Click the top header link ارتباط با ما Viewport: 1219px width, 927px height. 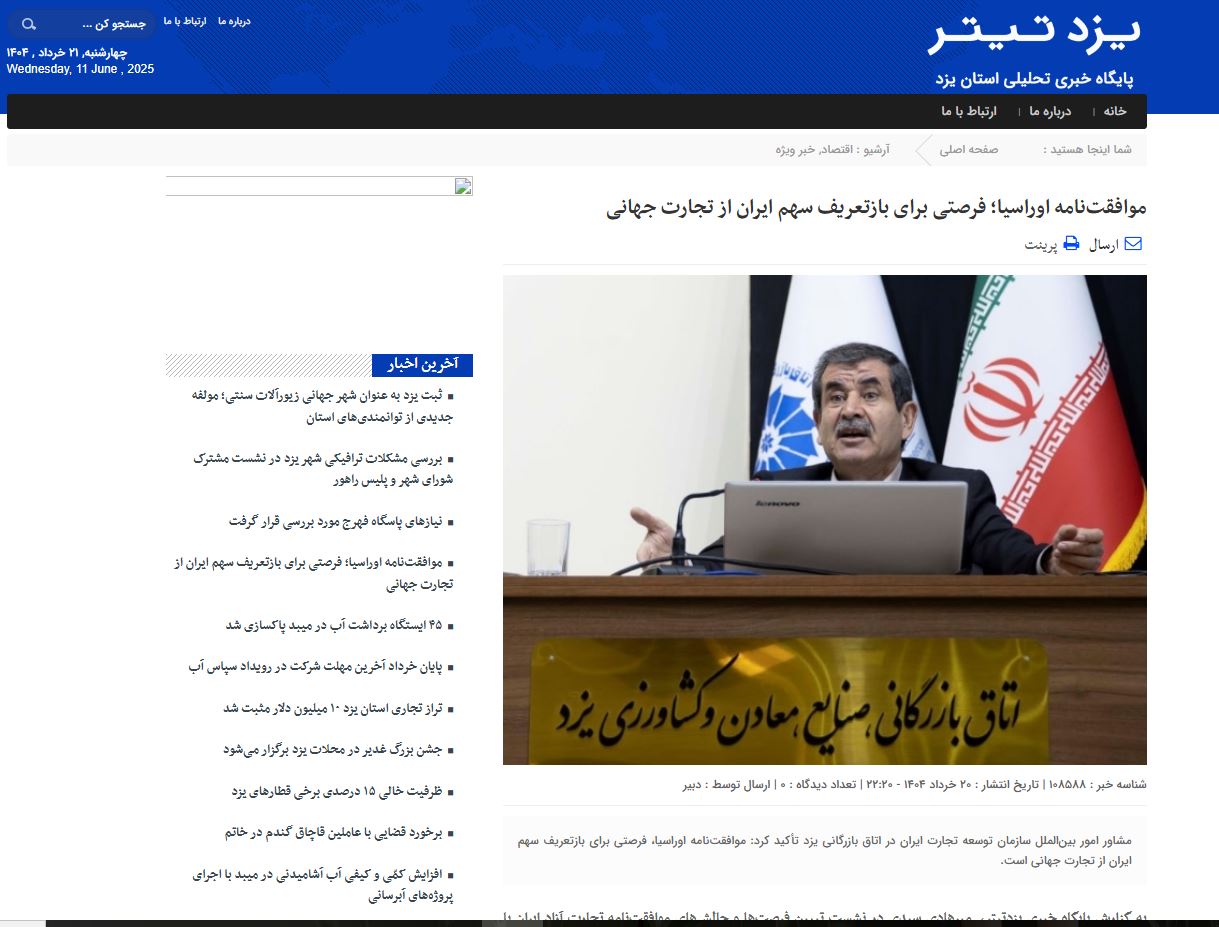(x=185, y=21)
